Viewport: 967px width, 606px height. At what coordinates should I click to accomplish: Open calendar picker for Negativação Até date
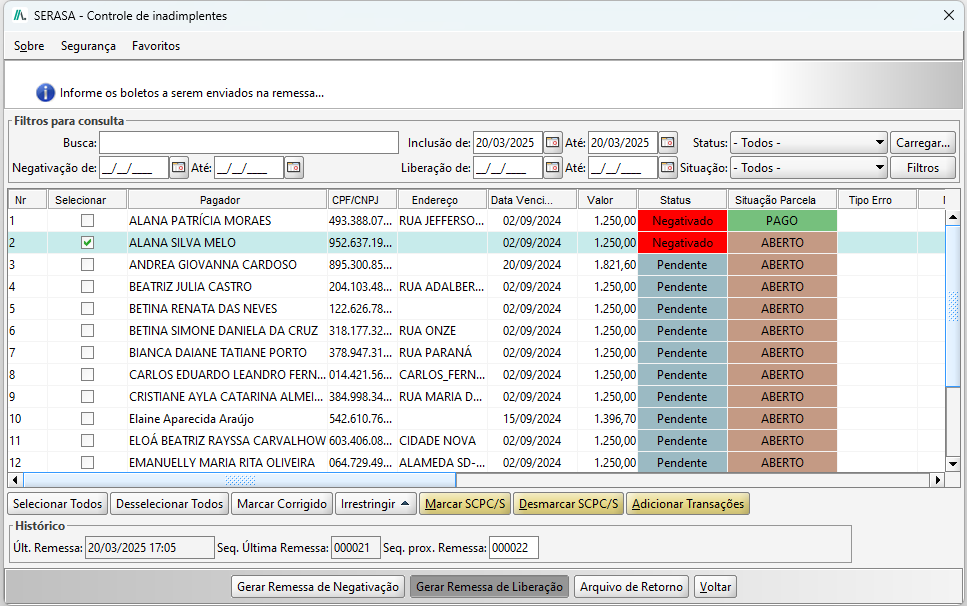coord(294,167)
